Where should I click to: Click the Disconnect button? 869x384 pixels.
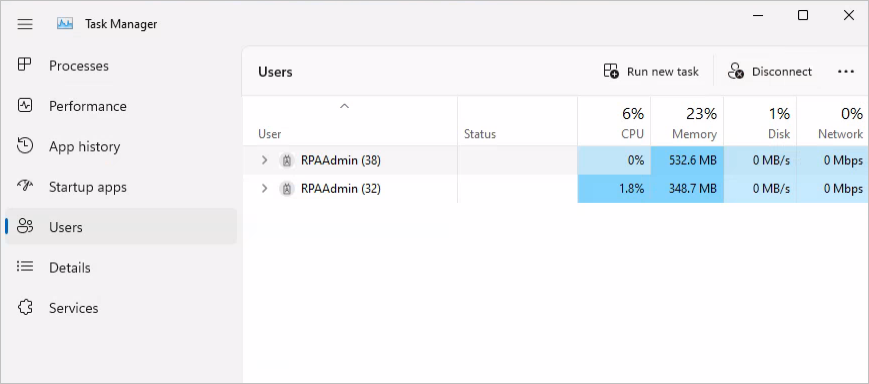[770, 71]
